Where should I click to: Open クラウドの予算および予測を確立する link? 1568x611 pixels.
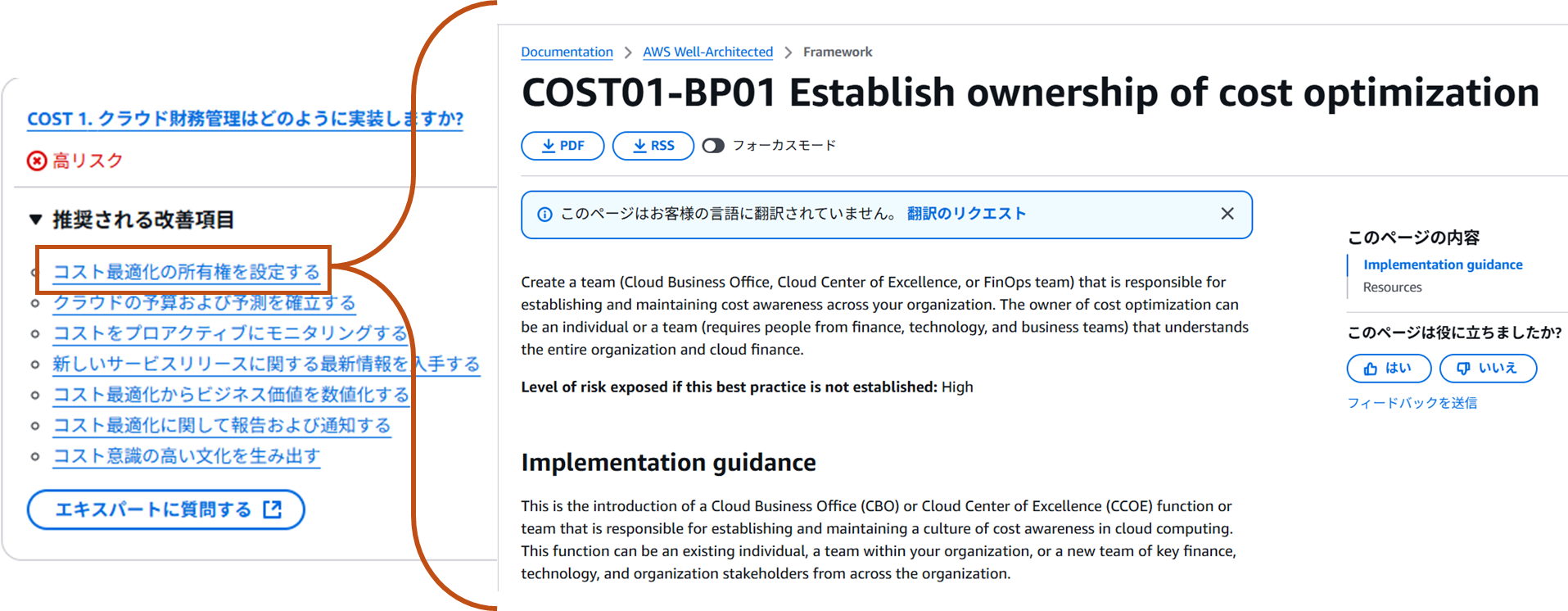(204, 303)
